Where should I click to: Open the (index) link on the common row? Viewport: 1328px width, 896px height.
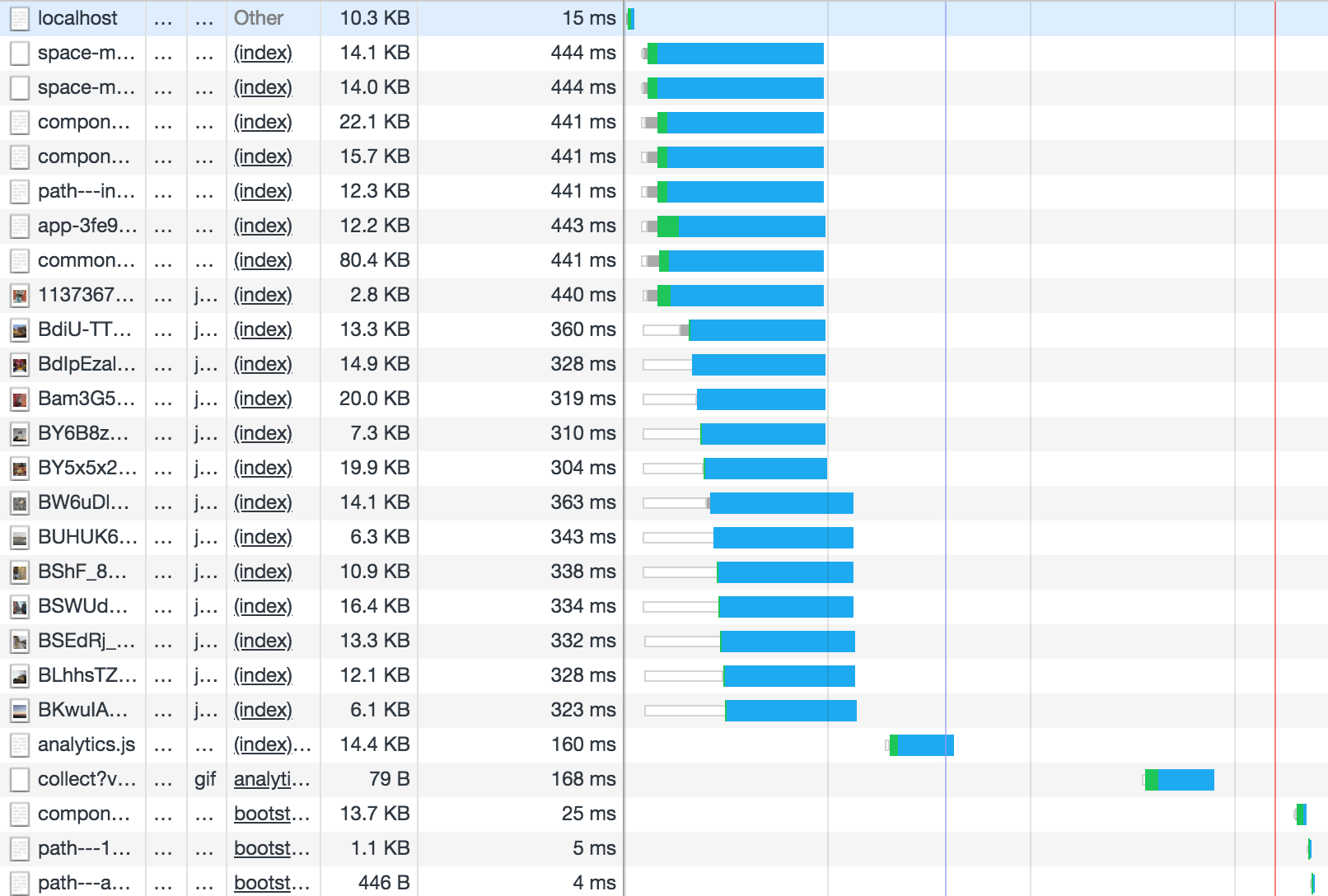[x=262, y=260]
